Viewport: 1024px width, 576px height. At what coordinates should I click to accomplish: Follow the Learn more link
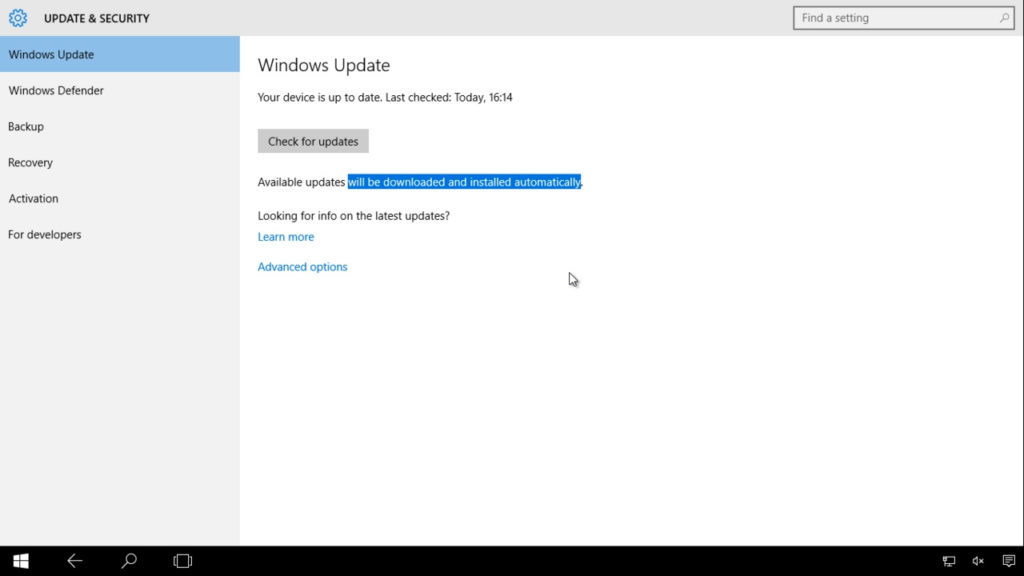click(x=285, y=236)
